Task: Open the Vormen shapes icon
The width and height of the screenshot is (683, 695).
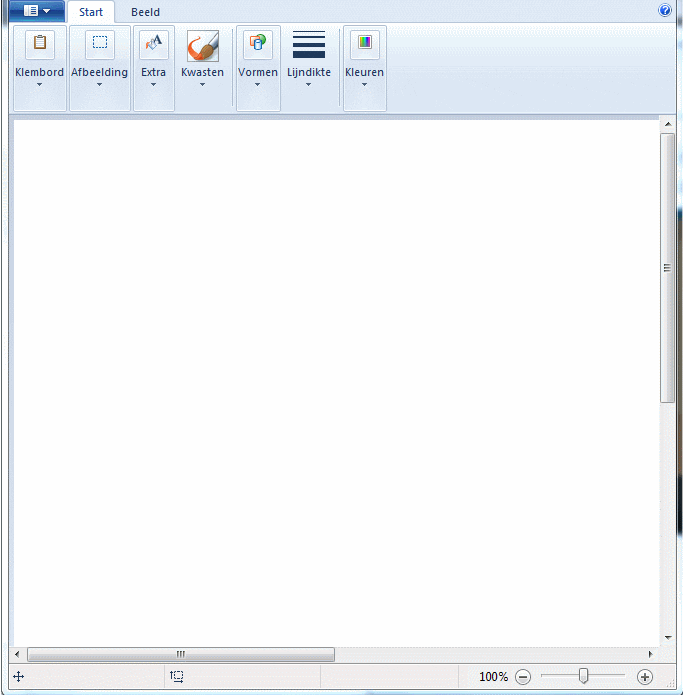Action: pos(258,44)
